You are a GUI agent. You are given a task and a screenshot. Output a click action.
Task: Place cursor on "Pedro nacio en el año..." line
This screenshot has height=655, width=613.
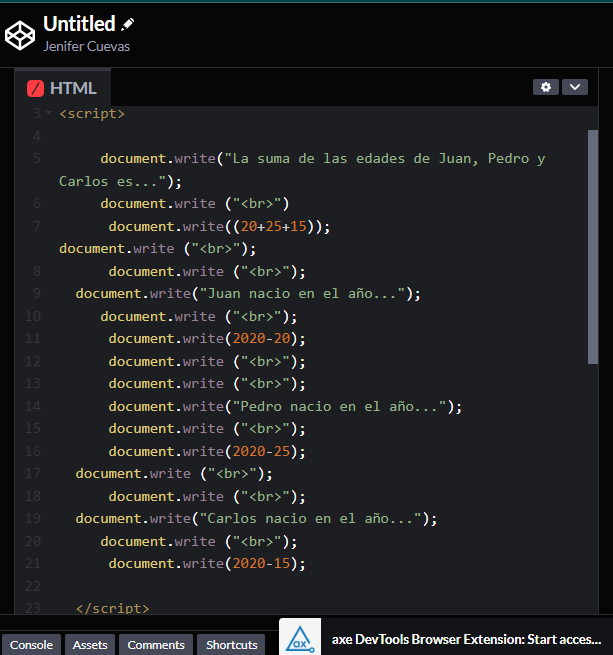(x=285, y=406)
